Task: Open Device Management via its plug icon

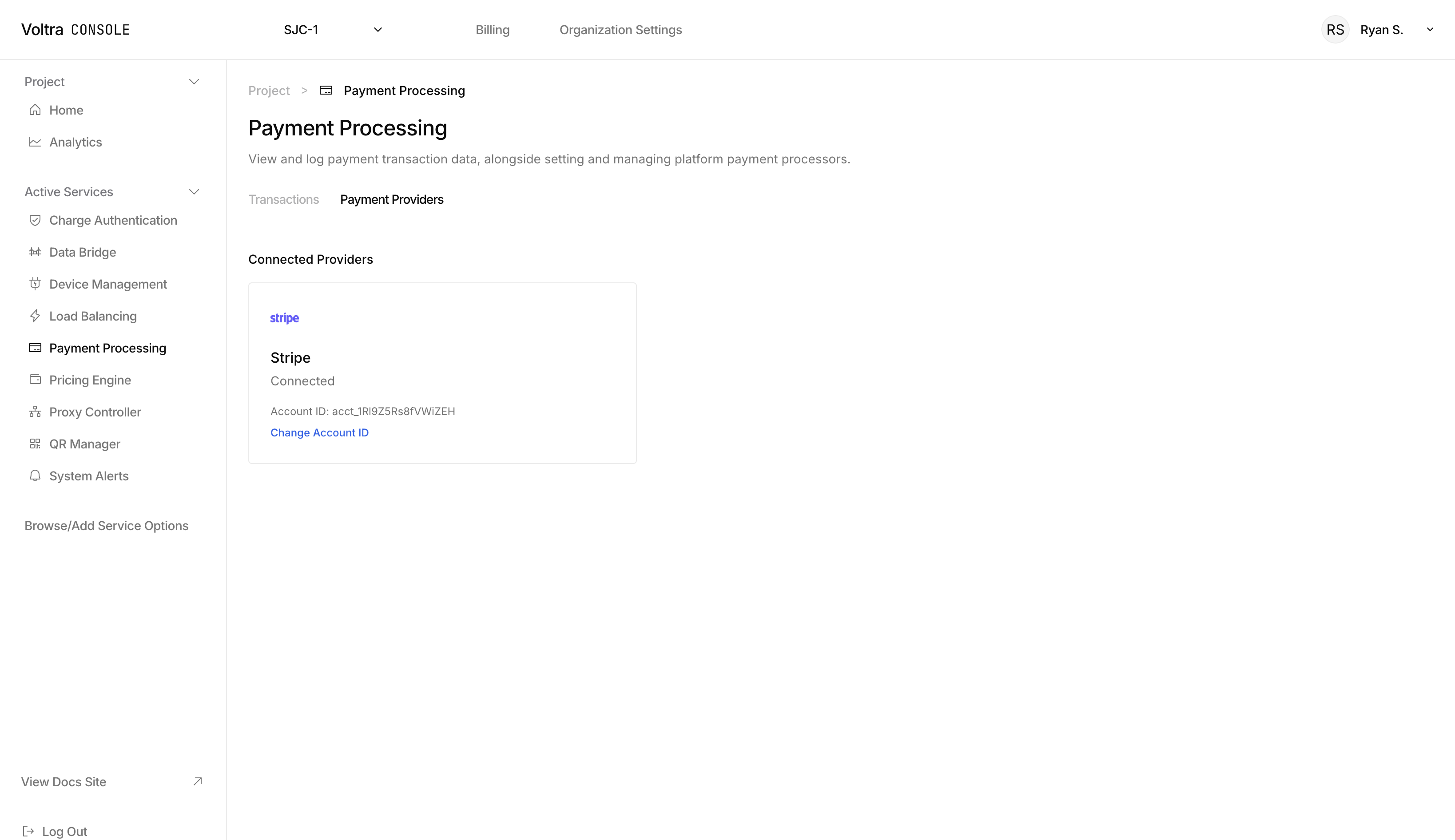Action: point(35,284)
